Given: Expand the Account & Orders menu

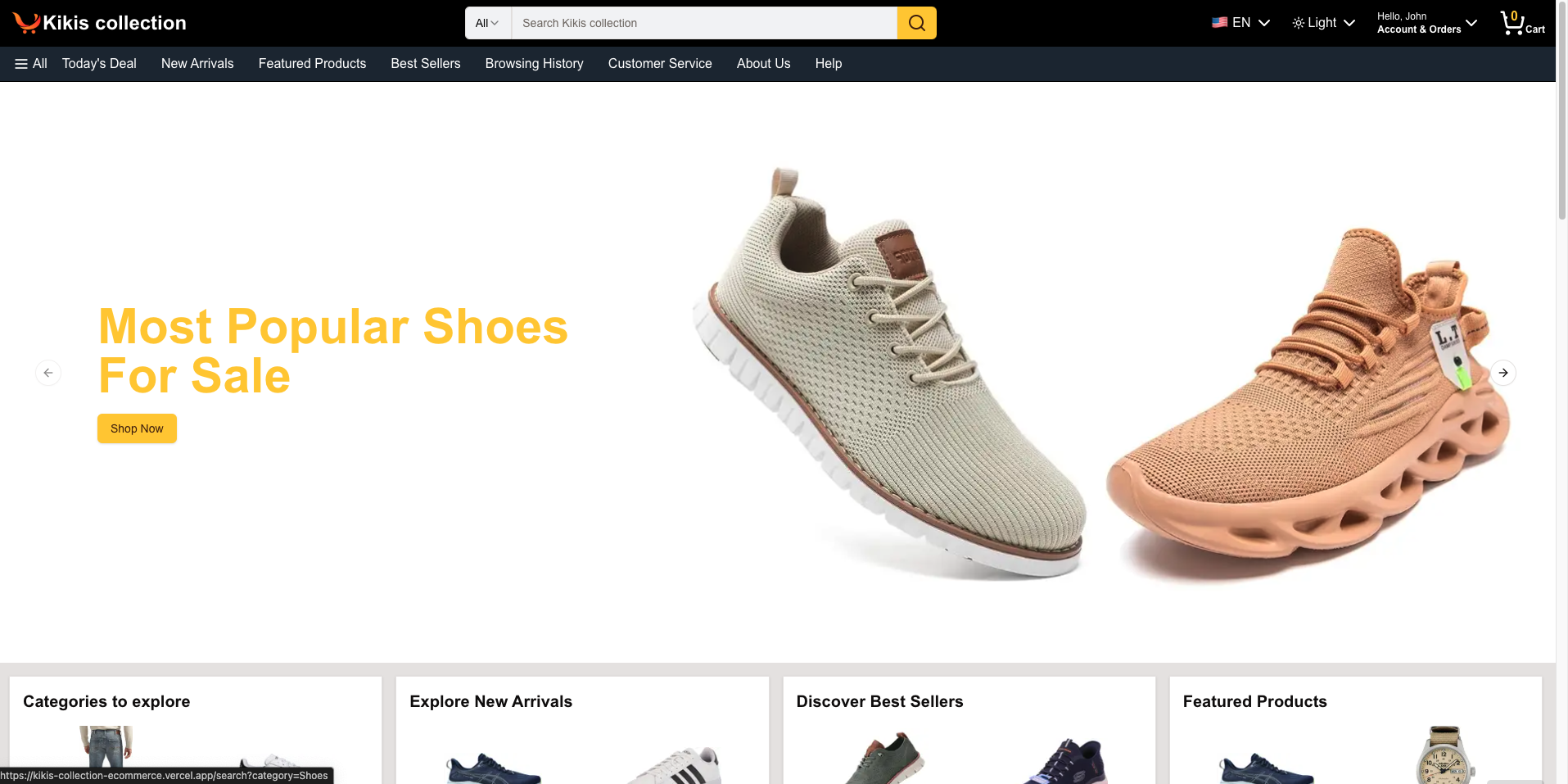Looking at the screenshot, I should (1426, 23).
